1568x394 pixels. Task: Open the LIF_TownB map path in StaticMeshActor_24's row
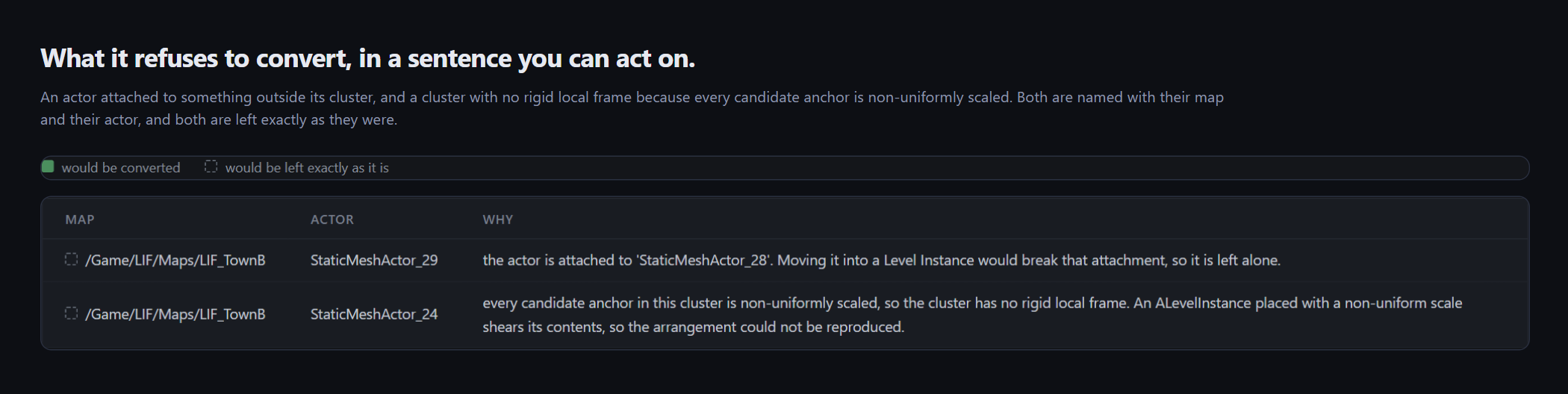pyautogui.click(x=175, y=314)
